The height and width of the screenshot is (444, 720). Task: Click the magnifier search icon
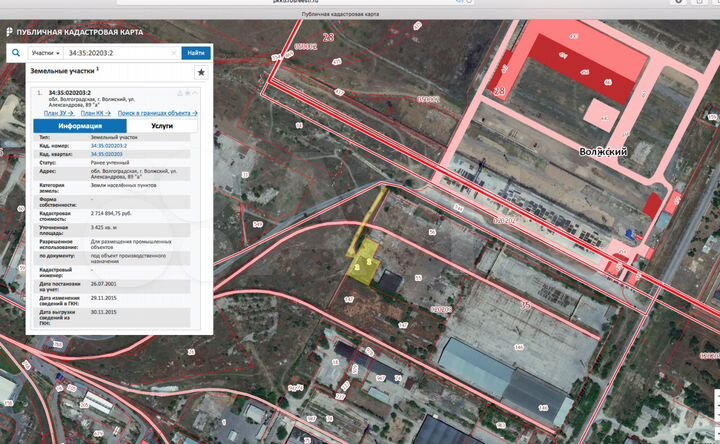16,53
